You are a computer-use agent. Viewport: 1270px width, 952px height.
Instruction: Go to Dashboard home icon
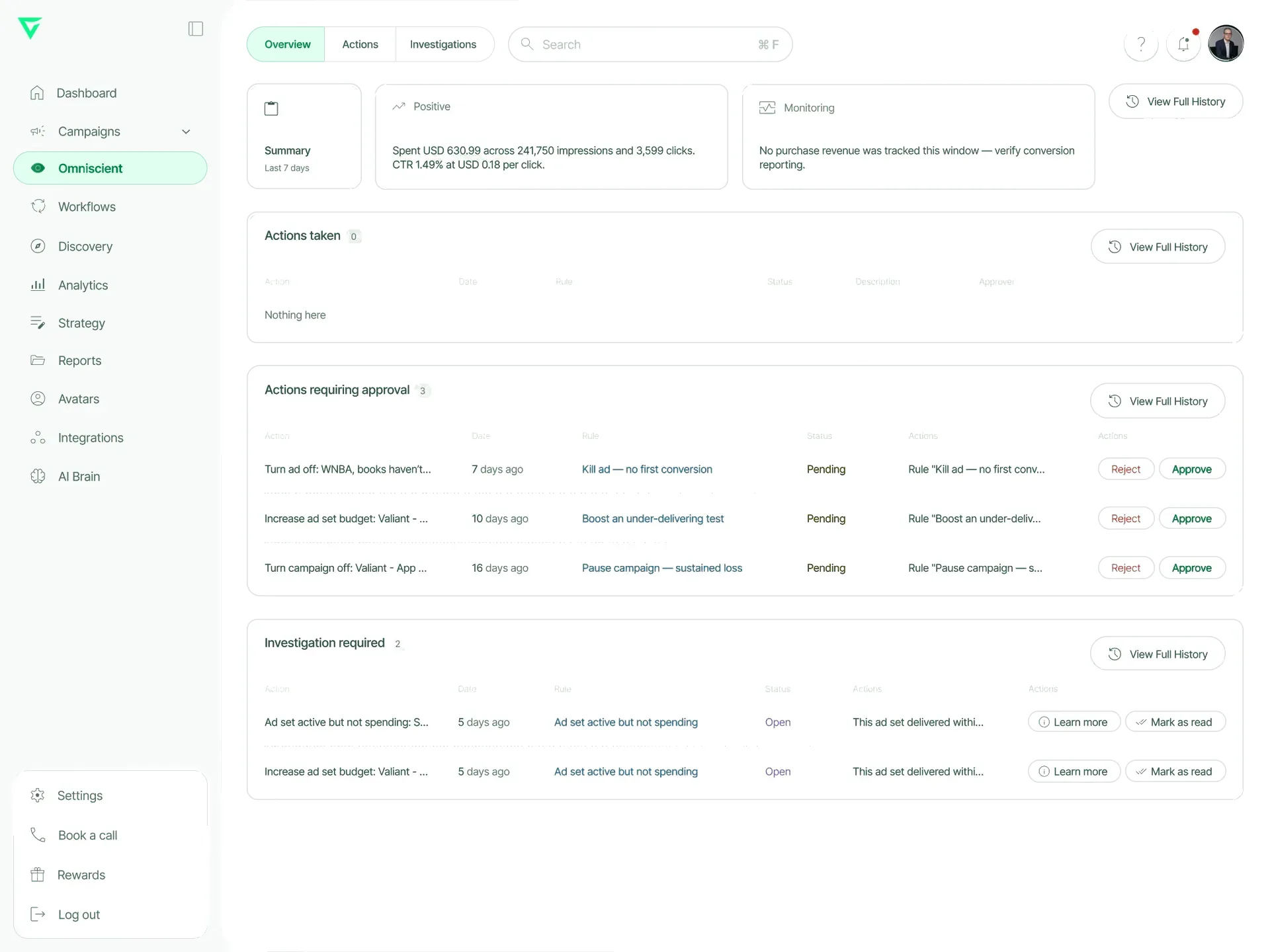tap(38, 93)
